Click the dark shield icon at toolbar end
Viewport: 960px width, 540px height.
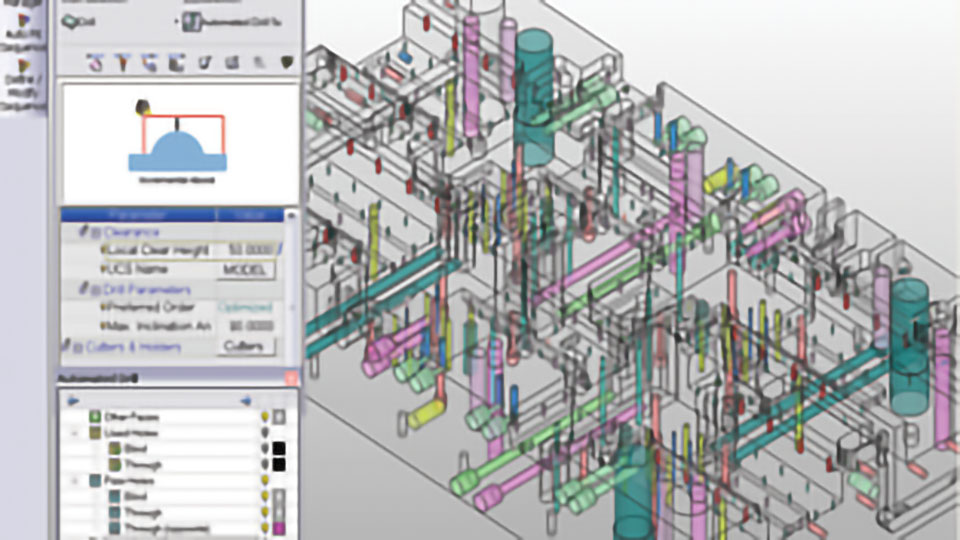tap(286, 63)
